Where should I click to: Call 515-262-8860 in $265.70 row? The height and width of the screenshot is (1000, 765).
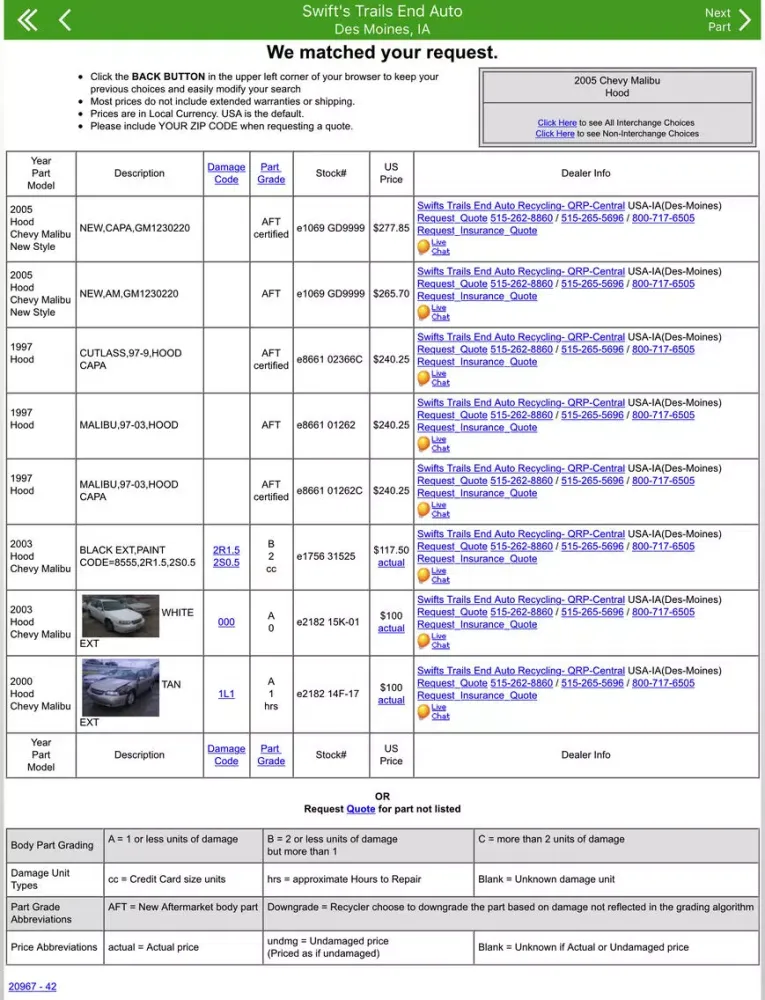521,284
